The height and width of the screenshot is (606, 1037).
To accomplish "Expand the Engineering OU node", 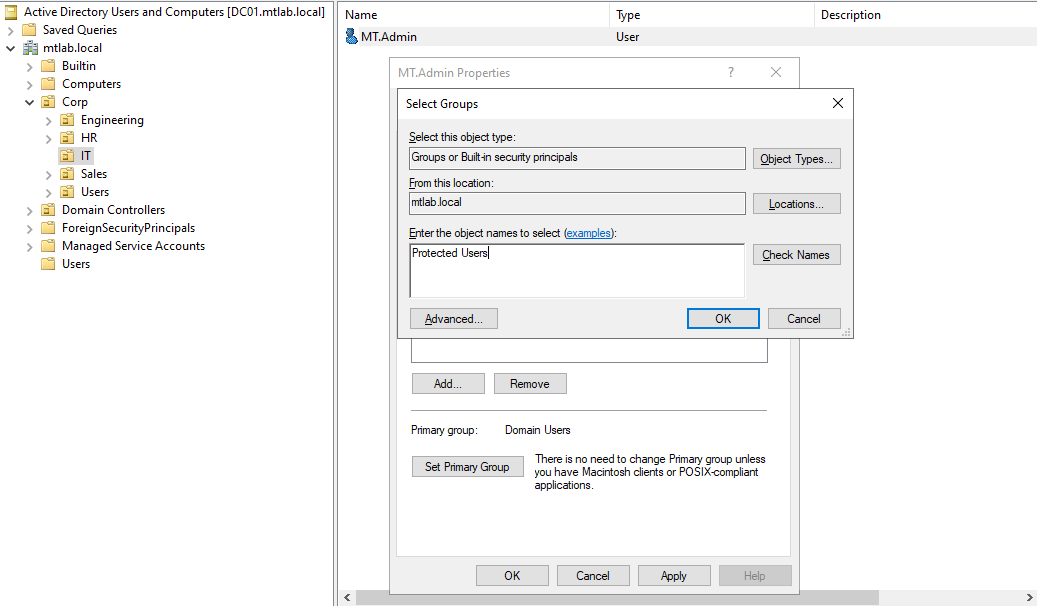I will tap(48, 120).
